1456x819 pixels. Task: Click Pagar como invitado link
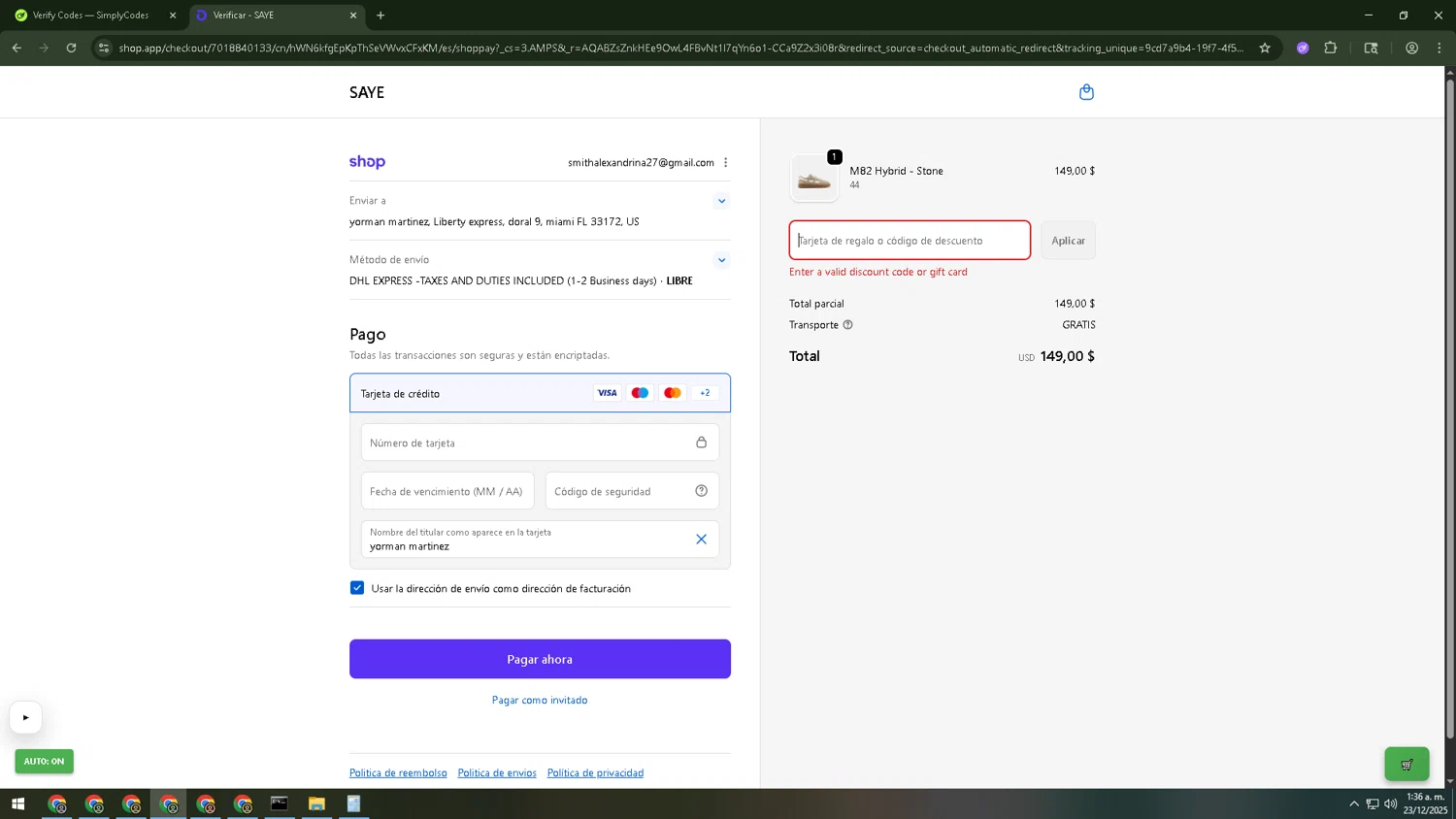[540, 701]
